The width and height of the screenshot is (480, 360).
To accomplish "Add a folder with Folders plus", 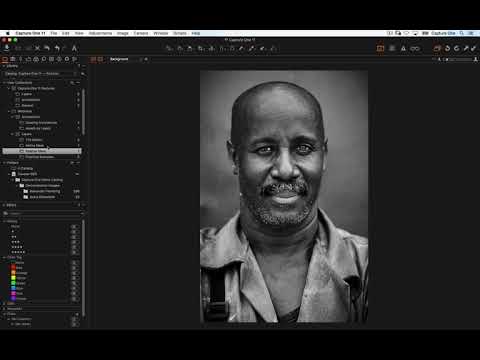I will [72, 163].
